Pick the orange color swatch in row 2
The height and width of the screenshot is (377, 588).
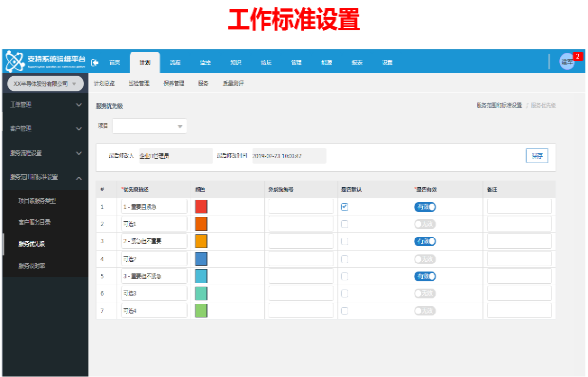tap(201, 224)
